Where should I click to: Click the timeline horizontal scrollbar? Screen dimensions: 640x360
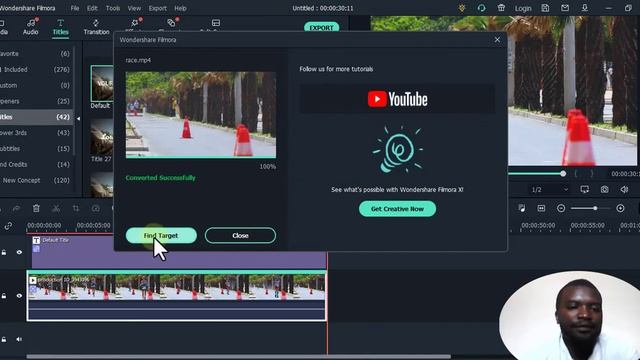(x=239, y=357)
